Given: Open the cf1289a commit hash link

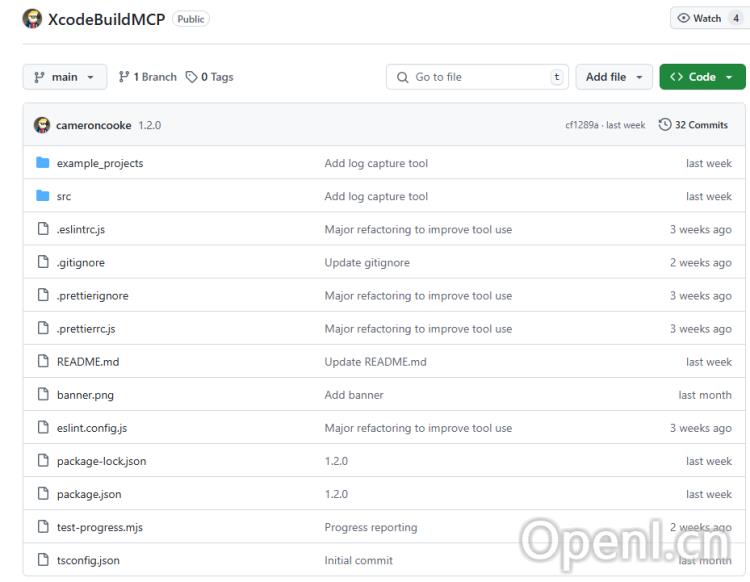Looking at the screenshot, I should point(581,125).
